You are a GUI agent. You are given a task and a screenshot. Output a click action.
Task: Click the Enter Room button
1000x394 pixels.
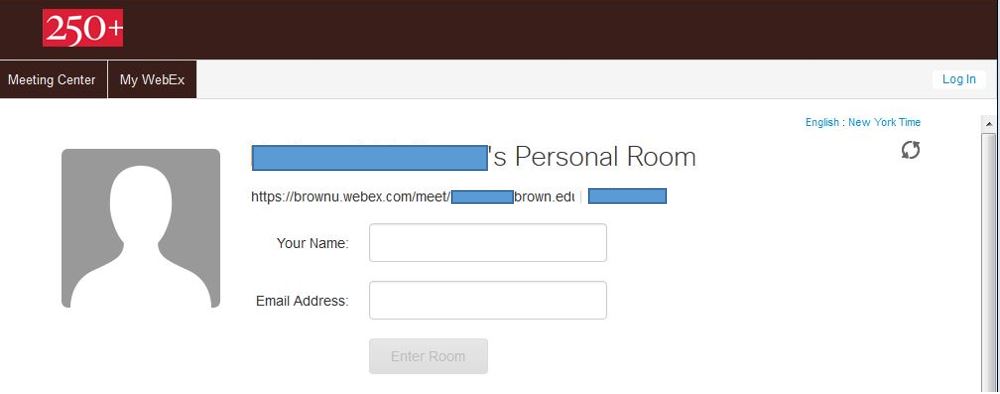[x=429, y=356]
